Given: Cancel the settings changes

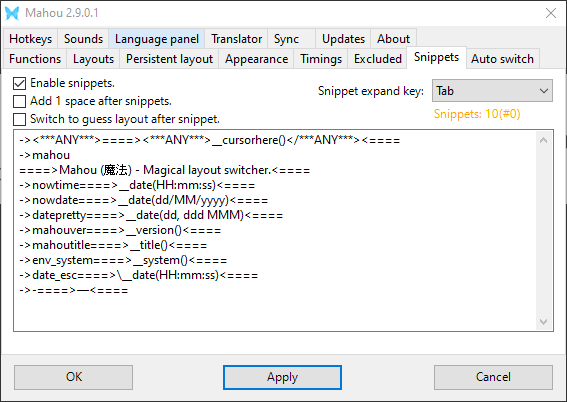Looking at the screenshot, I should click(x=493, y=377).
